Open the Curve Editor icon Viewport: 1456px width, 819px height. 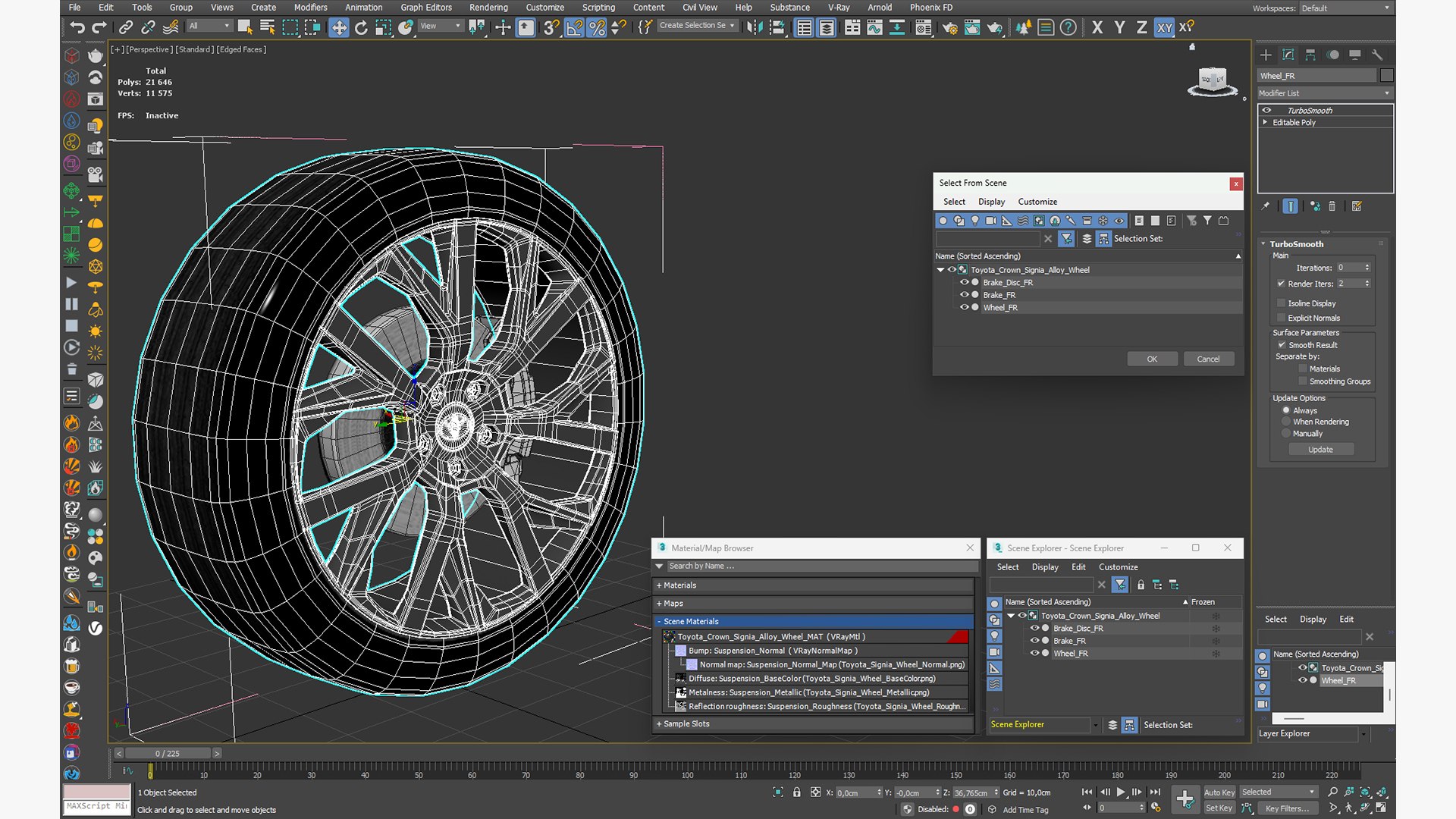coord(874,28)
